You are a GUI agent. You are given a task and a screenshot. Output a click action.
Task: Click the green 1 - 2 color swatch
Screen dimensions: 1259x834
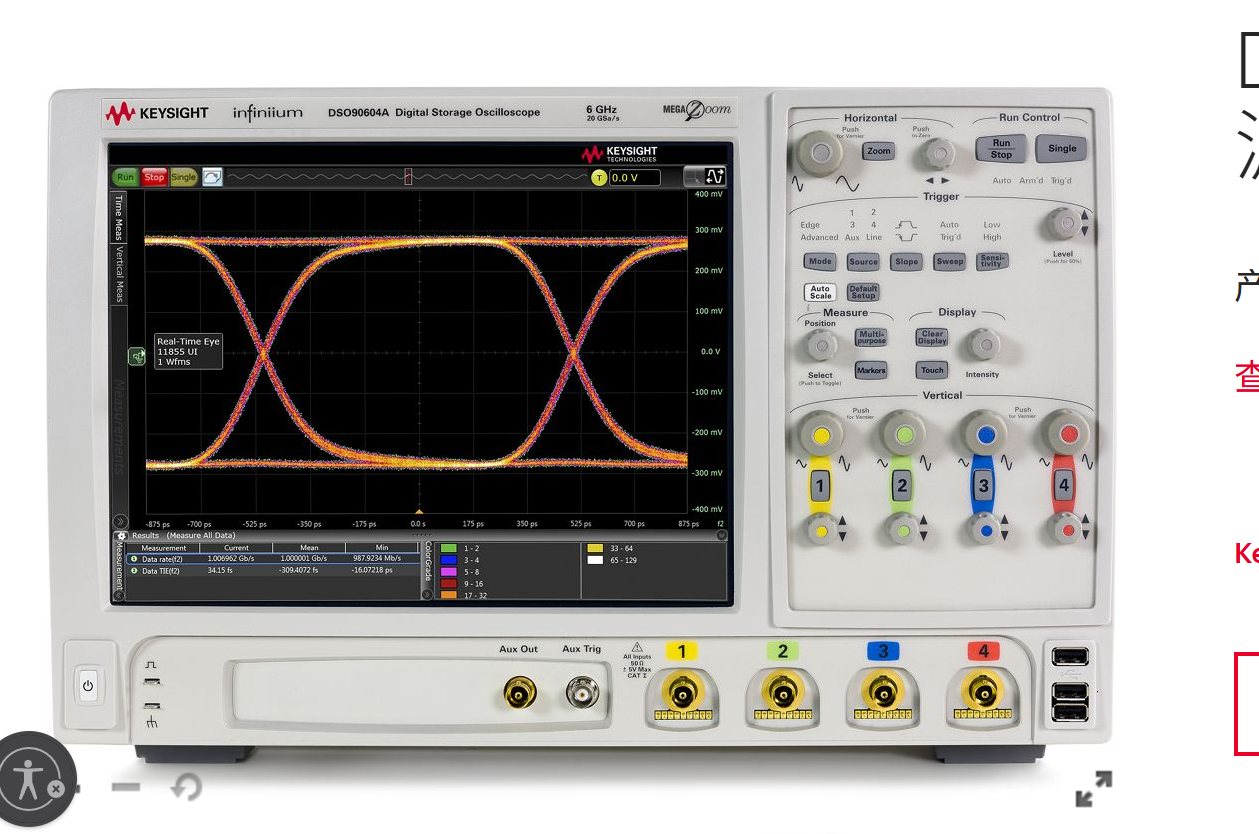tap(448, 549)
